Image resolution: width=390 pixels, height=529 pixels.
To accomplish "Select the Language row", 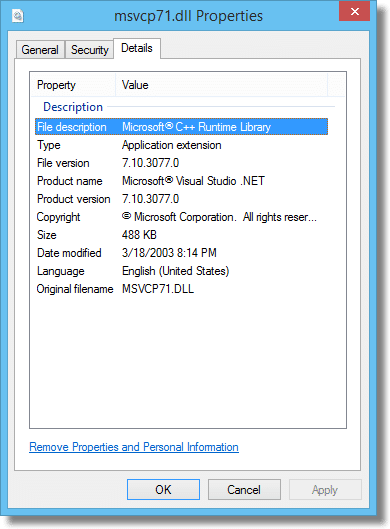I will [x=181, y=271].
